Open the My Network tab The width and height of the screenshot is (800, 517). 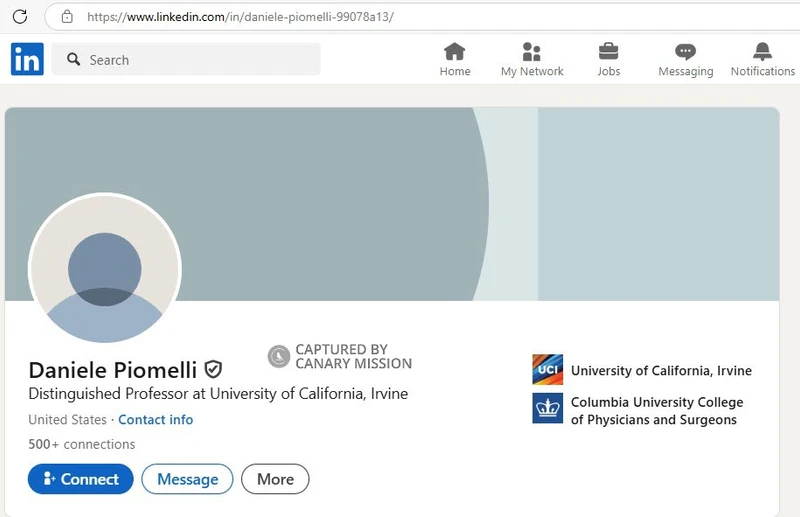tap(532, 60)
